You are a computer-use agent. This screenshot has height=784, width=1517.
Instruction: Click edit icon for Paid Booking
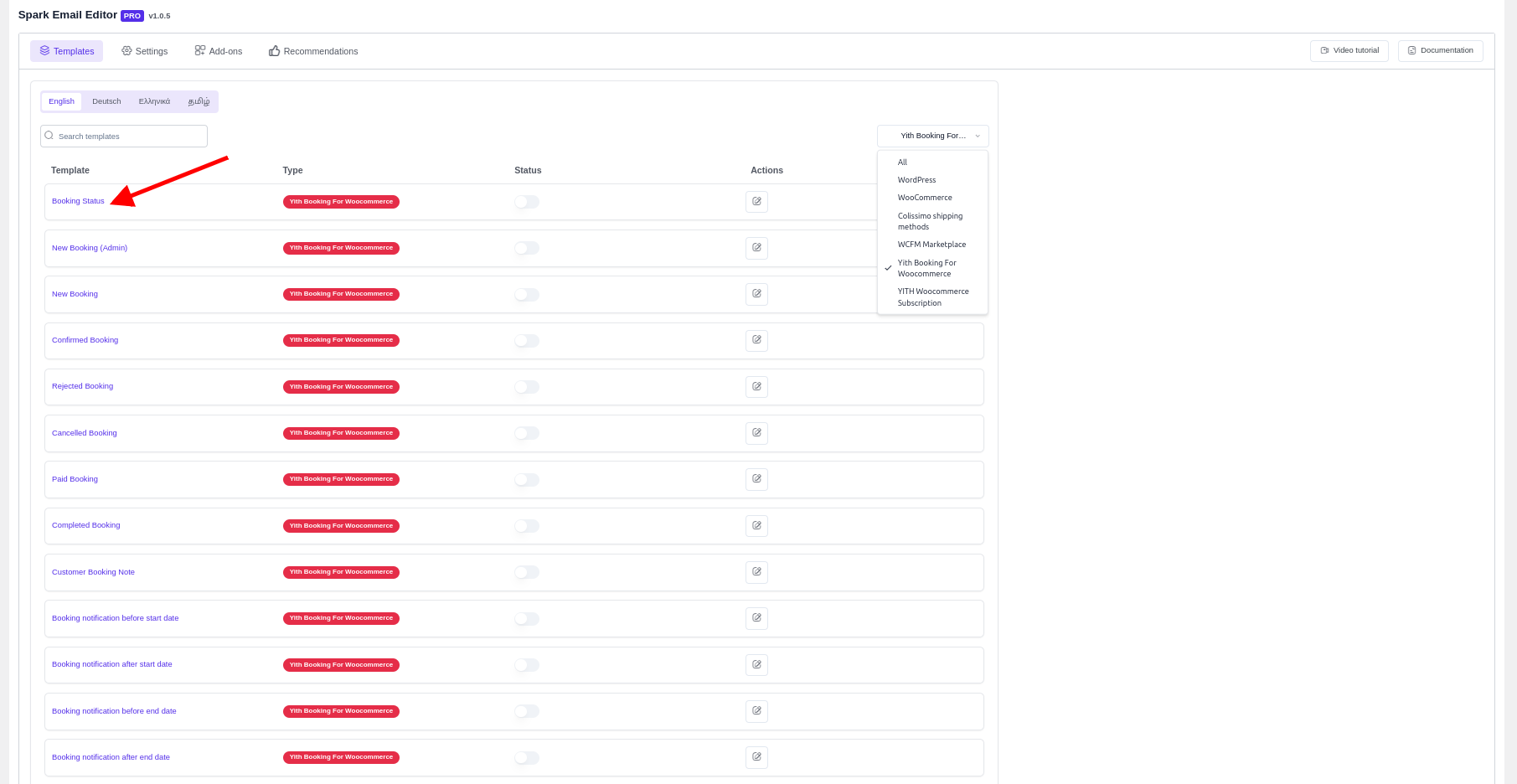[756, 480]
